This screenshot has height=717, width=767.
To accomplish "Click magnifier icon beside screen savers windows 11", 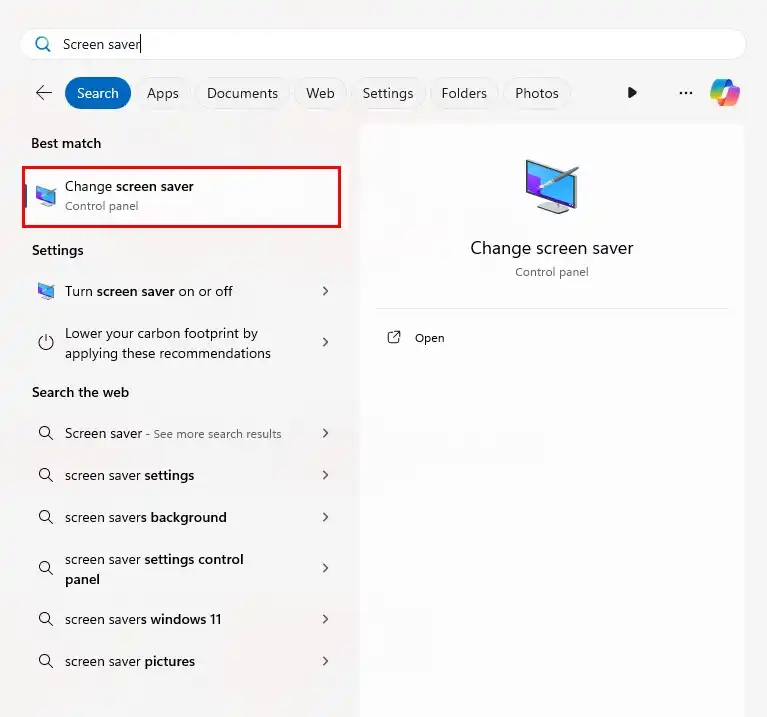I will coord(46,619).
